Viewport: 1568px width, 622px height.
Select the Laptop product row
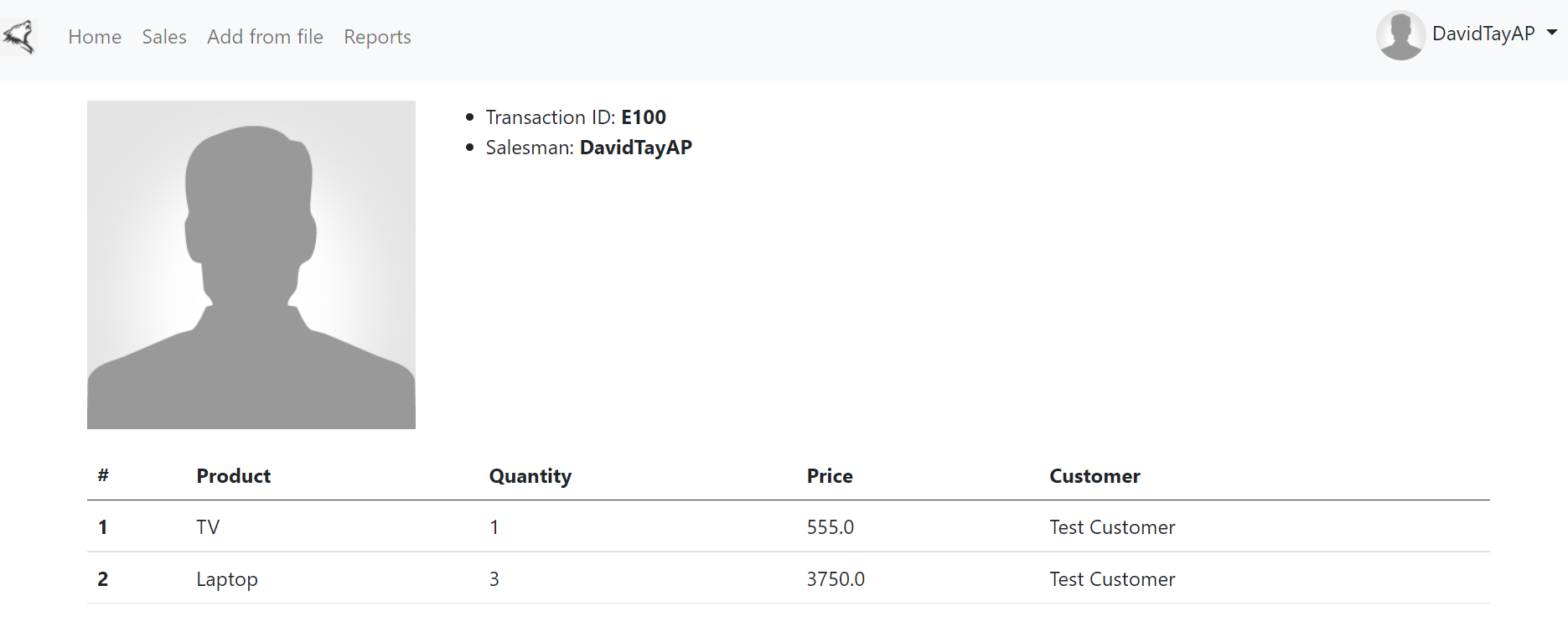pos(227,579)
